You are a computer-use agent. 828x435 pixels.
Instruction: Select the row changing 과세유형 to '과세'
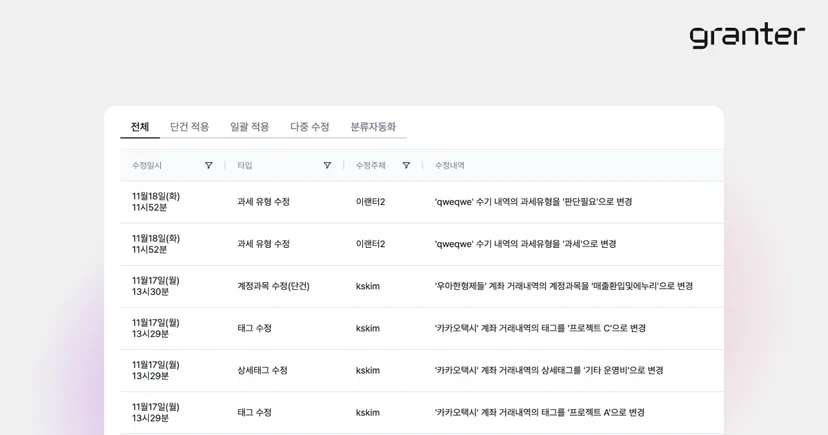(x=422, y=244)
